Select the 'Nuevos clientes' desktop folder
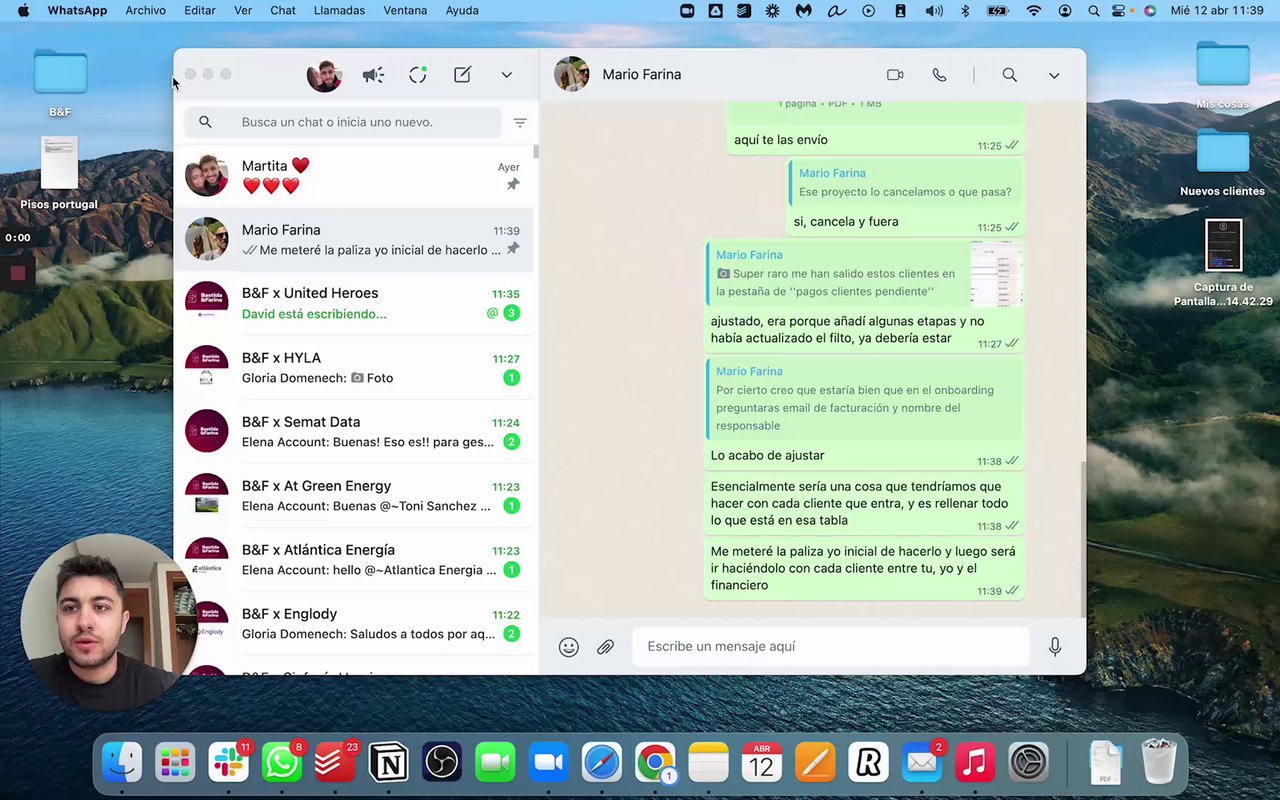The image size is (1280, 800). click(x=1222, y=162)
